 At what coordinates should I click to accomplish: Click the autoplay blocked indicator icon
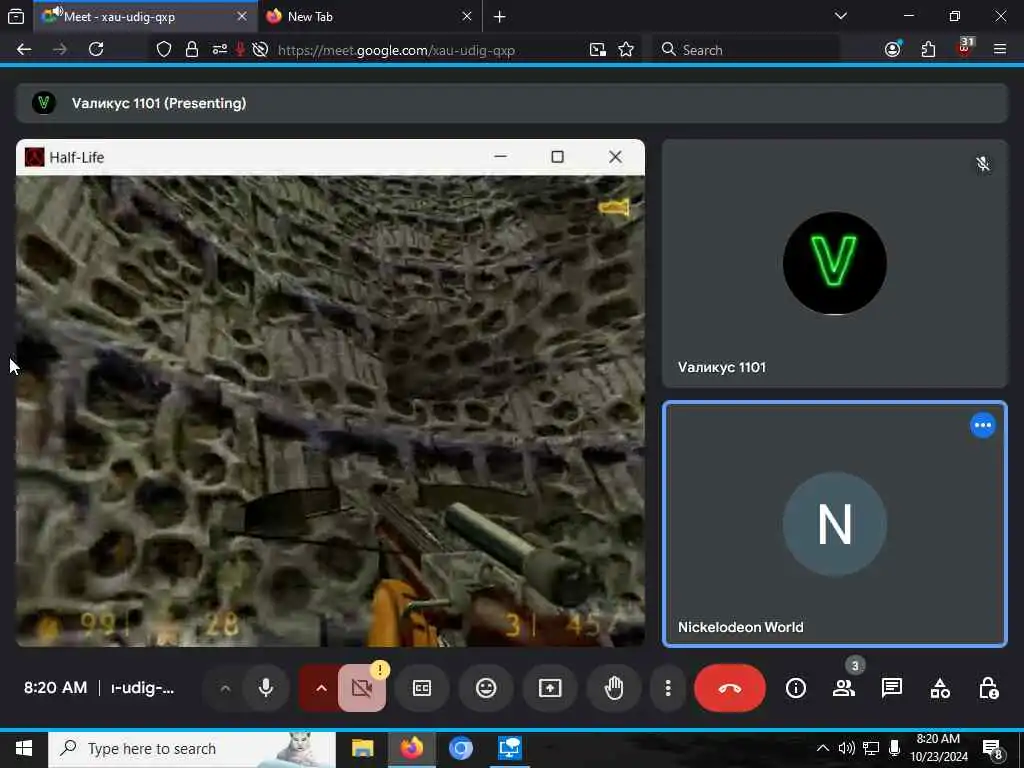click(260, 50)
